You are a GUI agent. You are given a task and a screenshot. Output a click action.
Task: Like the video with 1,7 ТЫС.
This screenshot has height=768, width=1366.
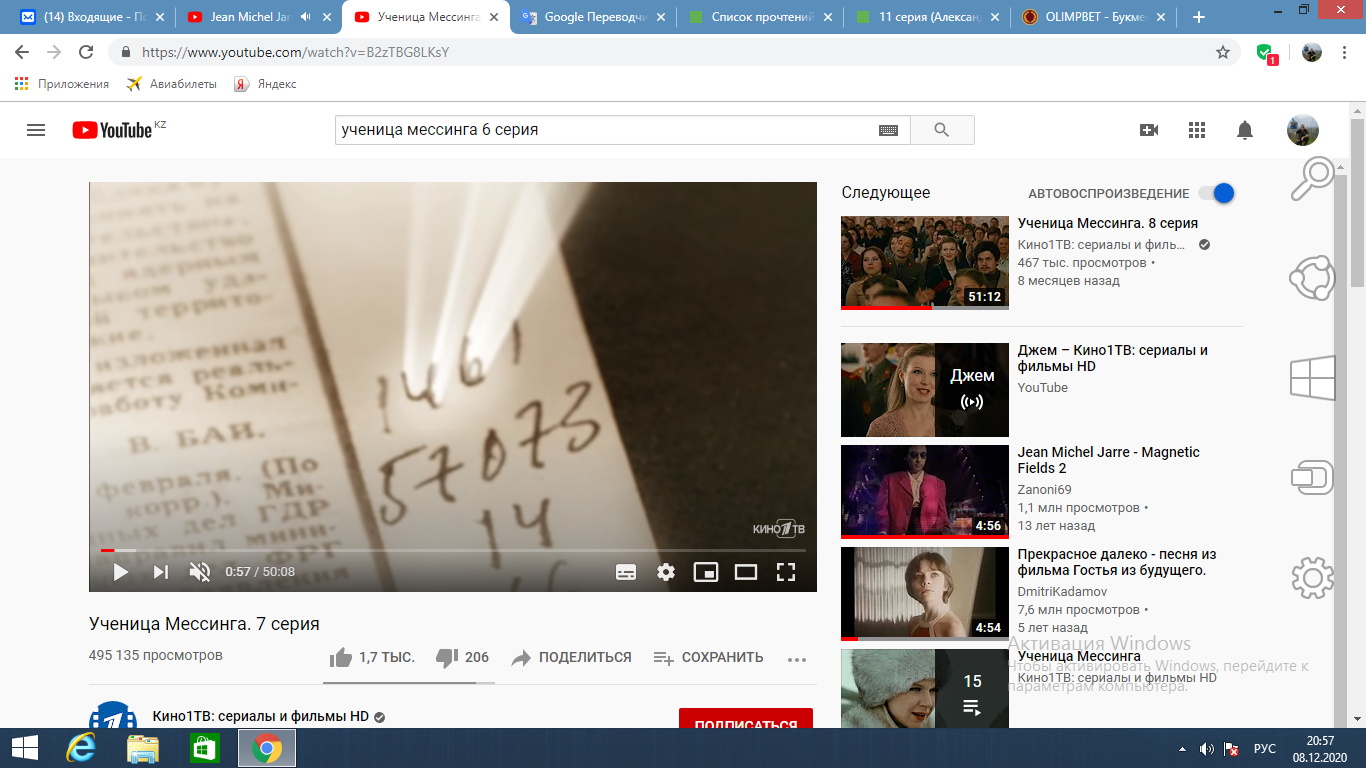tap(372, 657)
